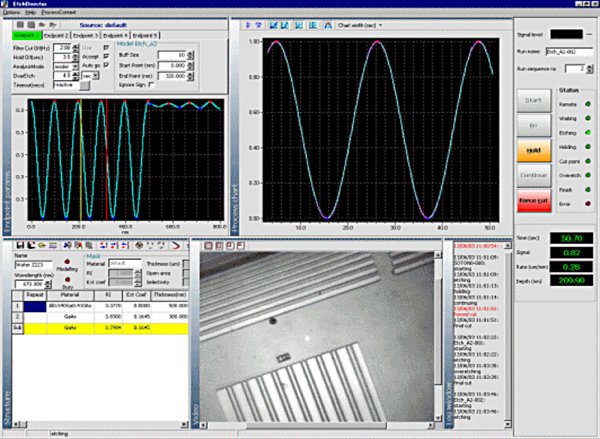The height and width of the screenshot is (439, 600).
Task: Click the stacked-lines layer icon in Structure toolbar
Action: pyautogui.click(x=53, y=245)
